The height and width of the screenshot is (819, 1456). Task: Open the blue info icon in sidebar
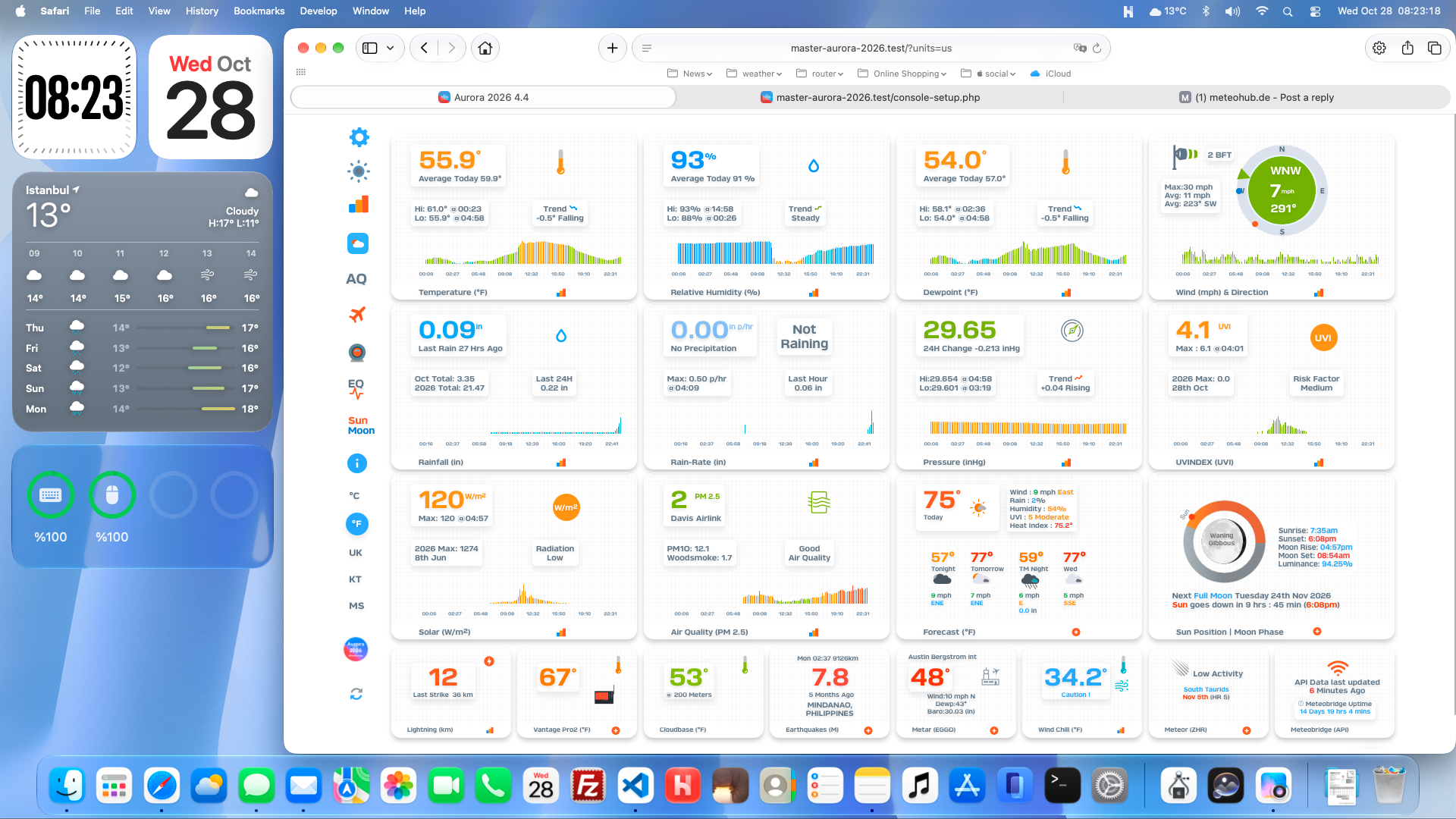coord(357,463)
